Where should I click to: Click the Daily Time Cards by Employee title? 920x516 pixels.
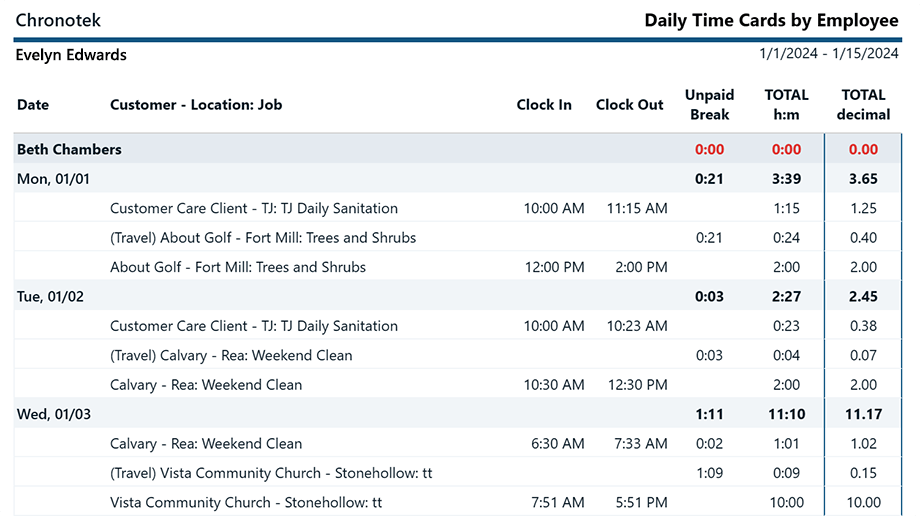tap(772, 20)
